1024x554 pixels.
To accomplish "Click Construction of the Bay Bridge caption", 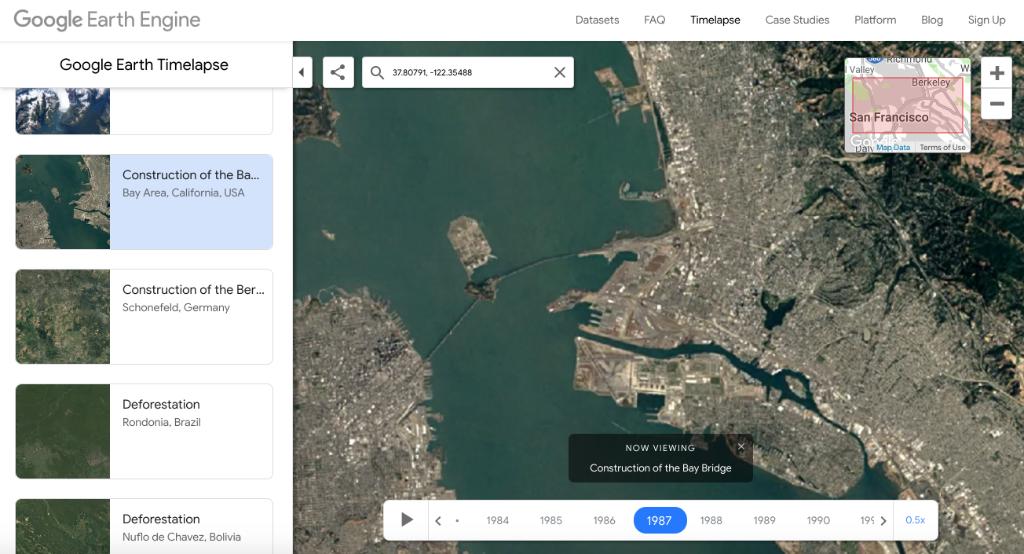I will 660,468.
